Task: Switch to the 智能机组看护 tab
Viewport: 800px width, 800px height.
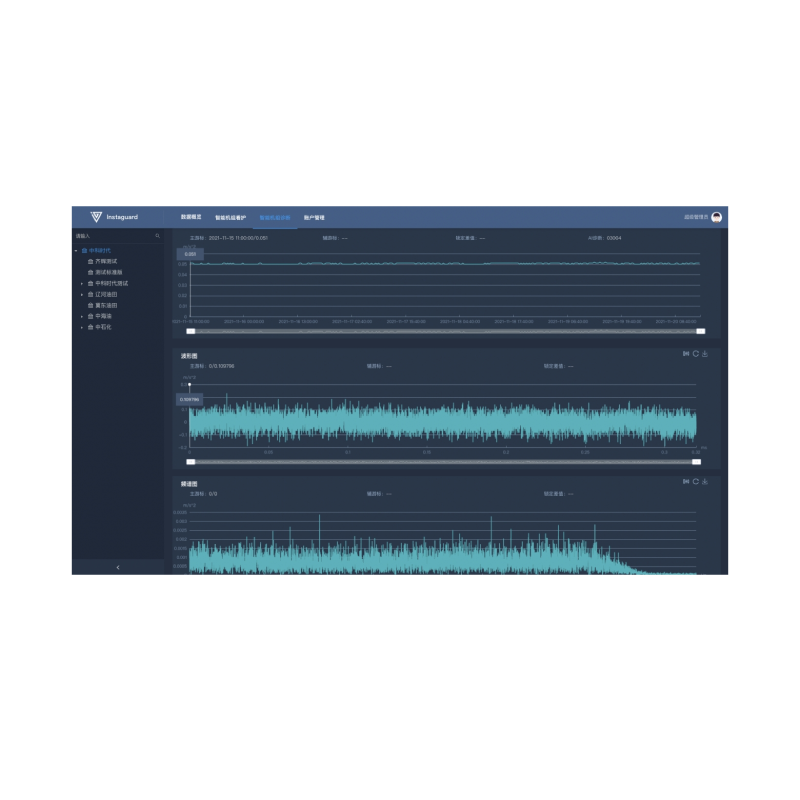Action: 230,217
